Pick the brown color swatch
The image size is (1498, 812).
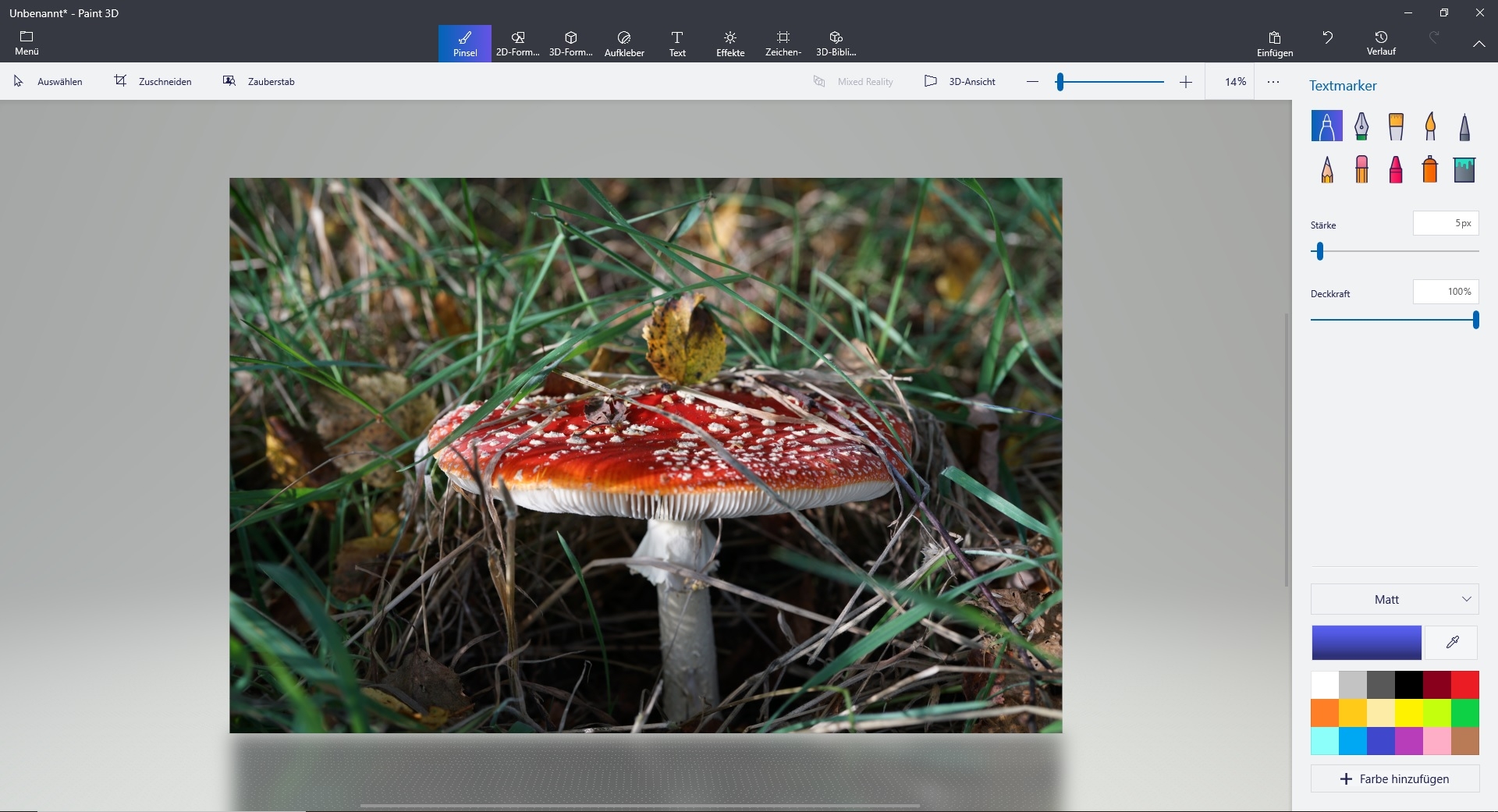click(1465, 741)
